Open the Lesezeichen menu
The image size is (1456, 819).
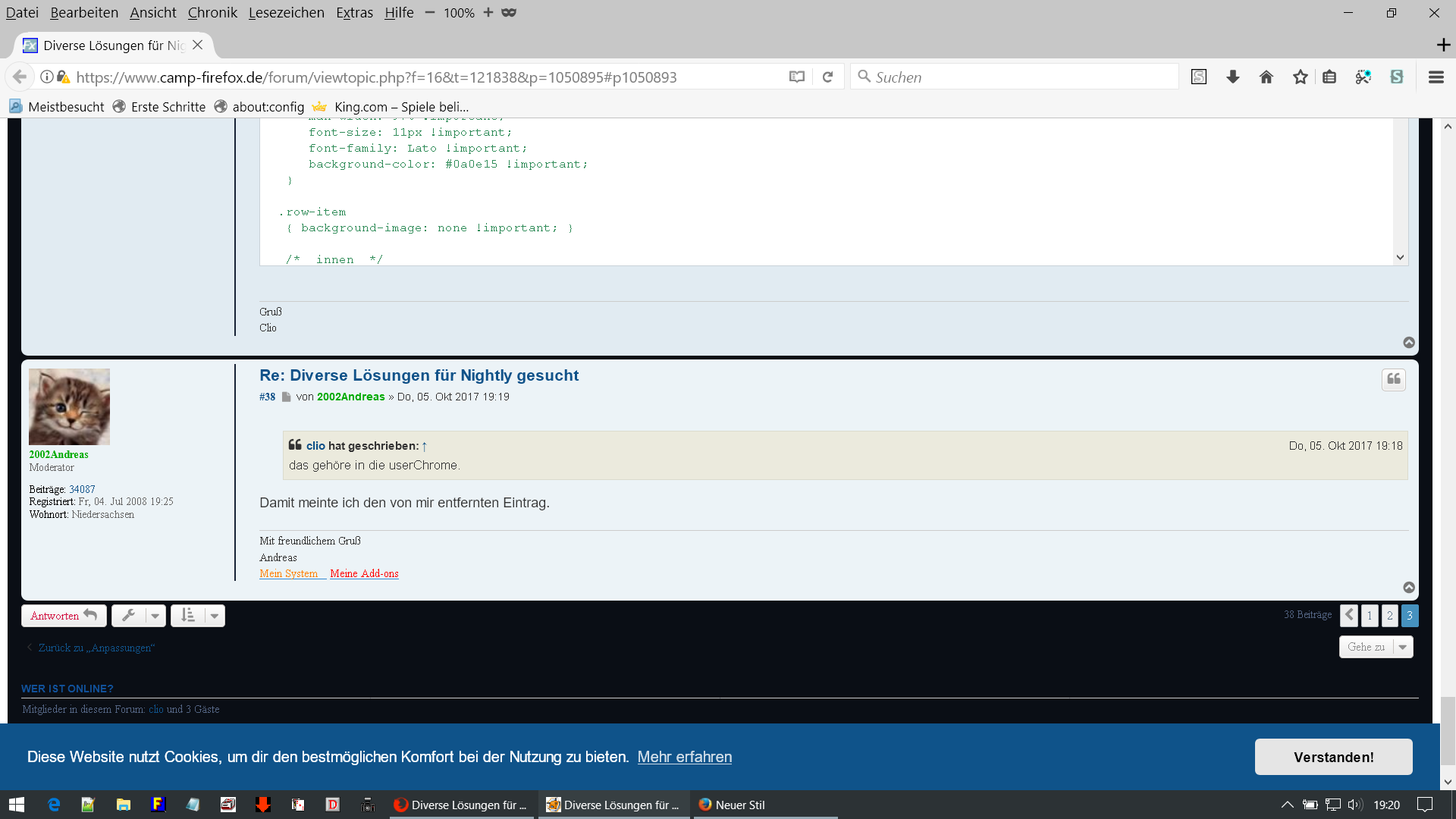point(286,12)
